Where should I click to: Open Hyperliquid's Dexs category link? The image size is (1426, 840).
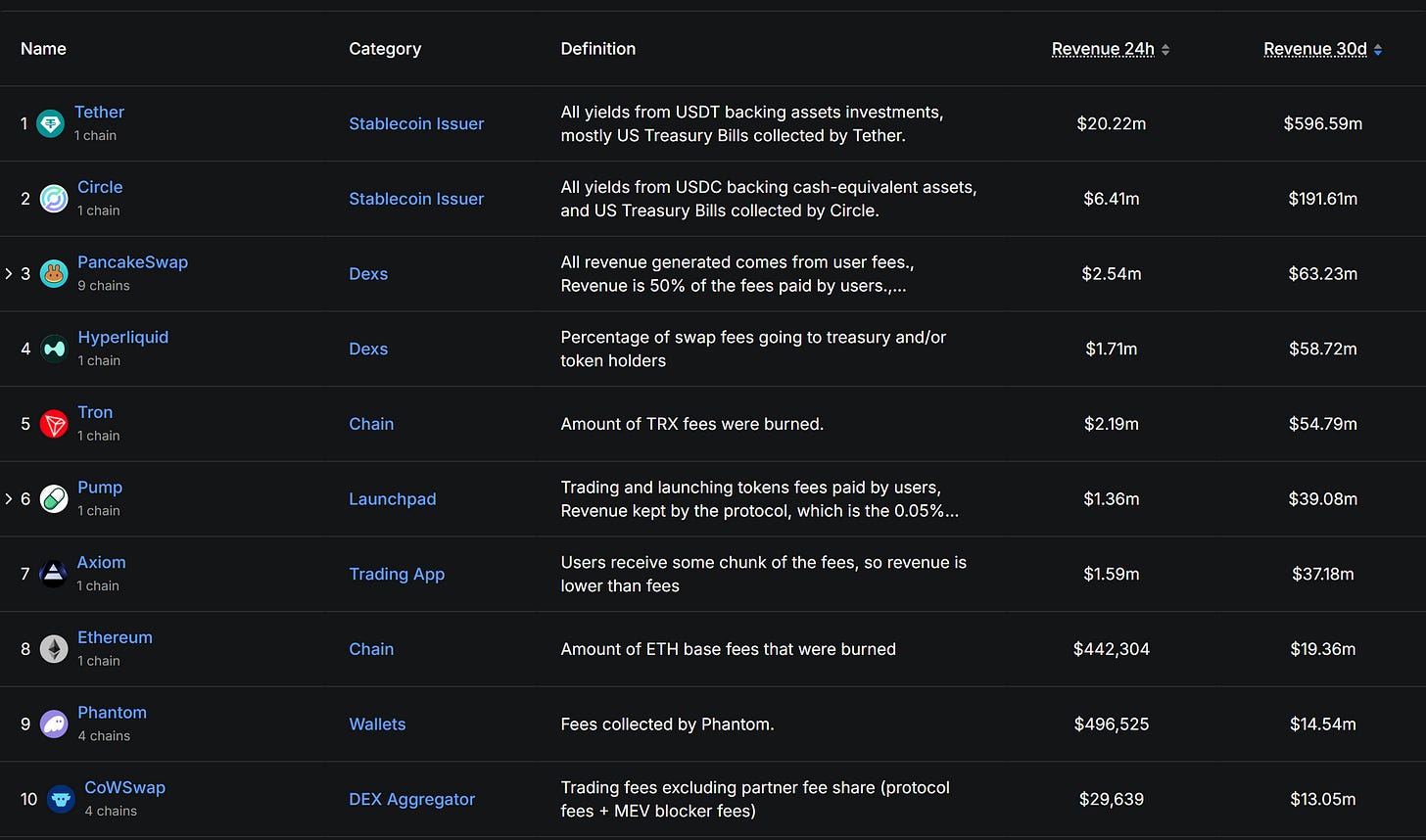click(368, 349)
